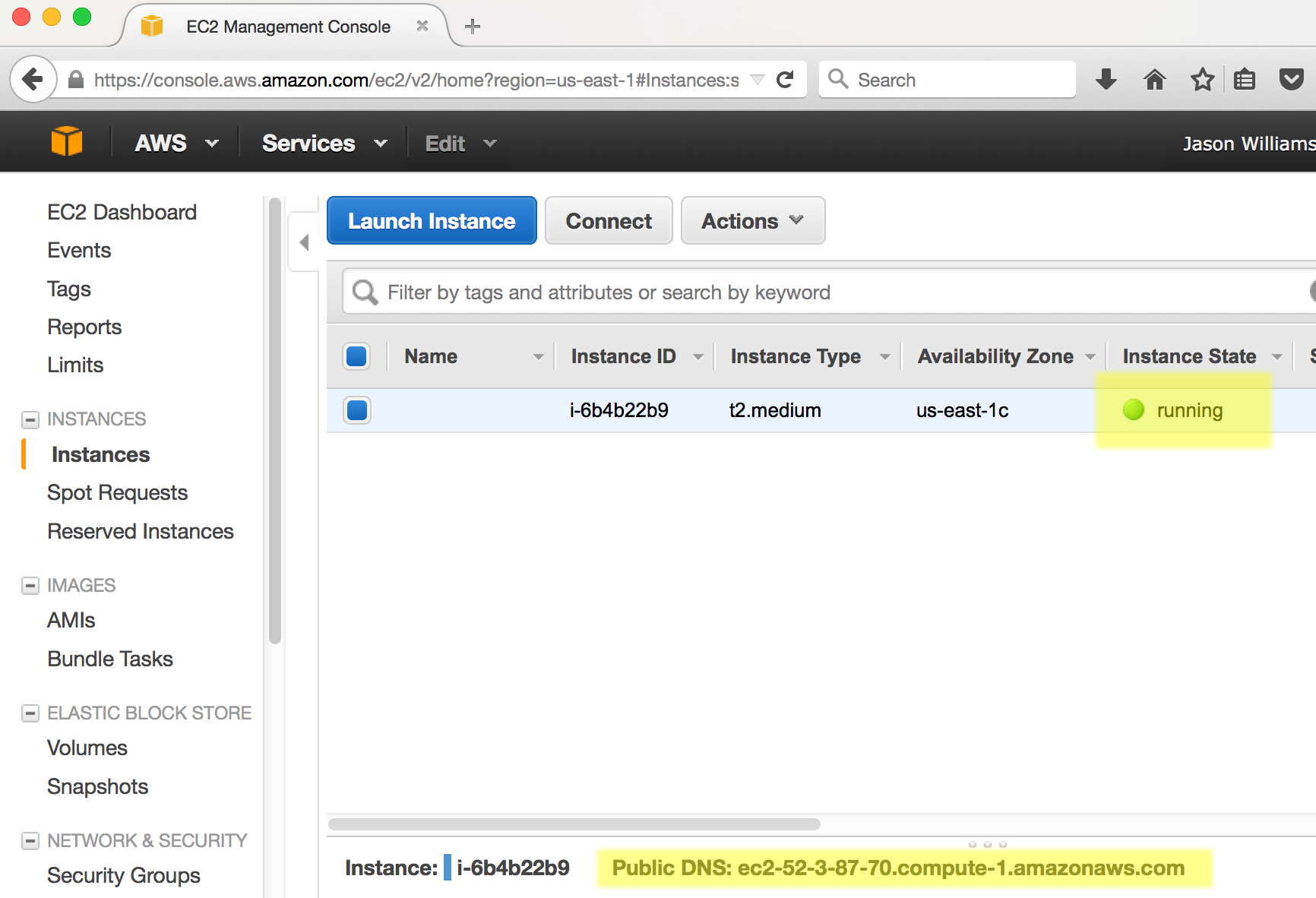The image size is (1316, 898).
Task: Click the Launch Instance button
Action: (432, 221)
